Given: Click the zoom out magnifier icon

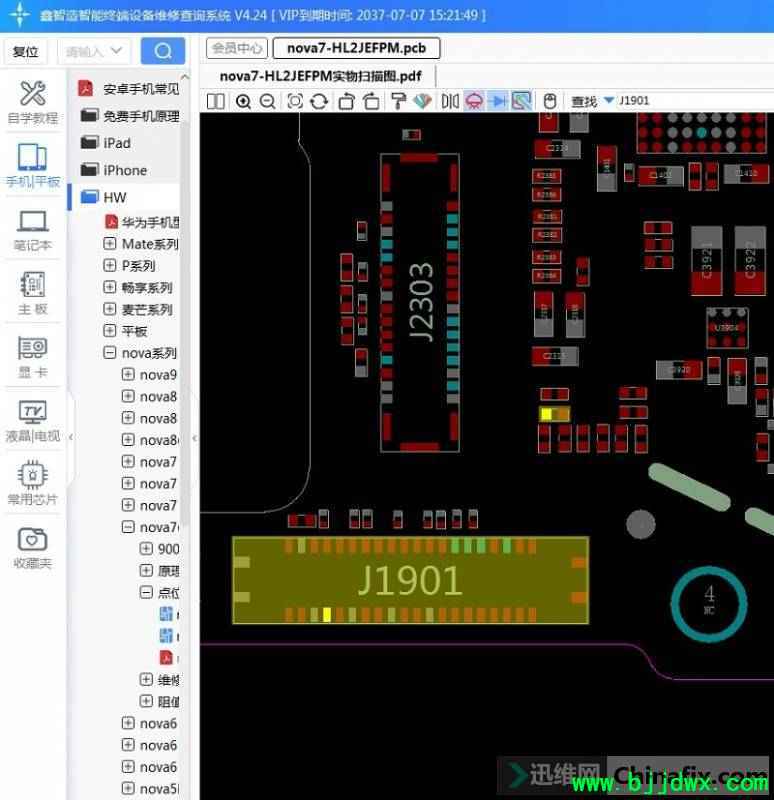Looking at the screenshot, I should (x=267, y=101).
